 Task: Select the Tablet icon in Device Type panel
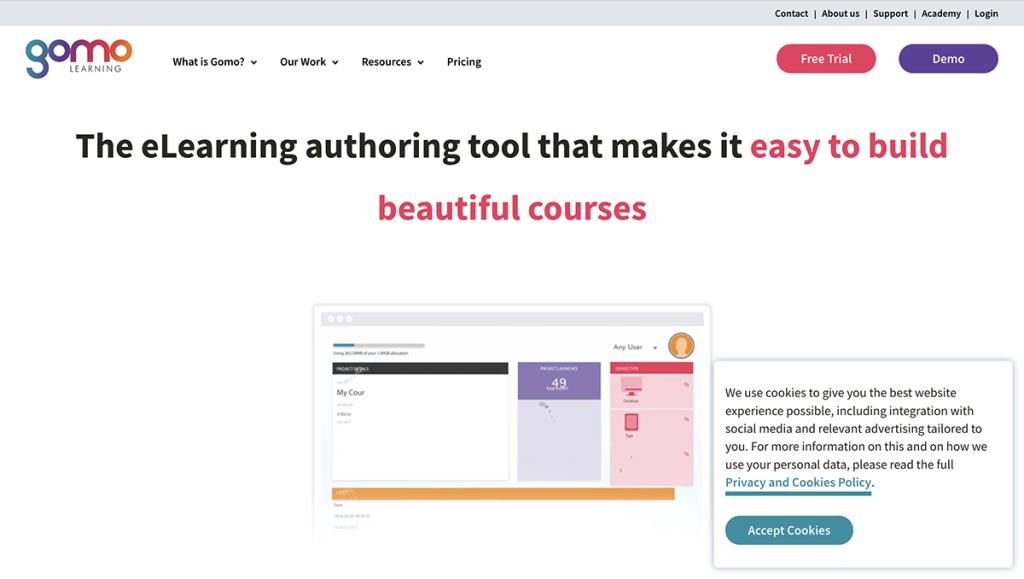[x=632, y=422]
